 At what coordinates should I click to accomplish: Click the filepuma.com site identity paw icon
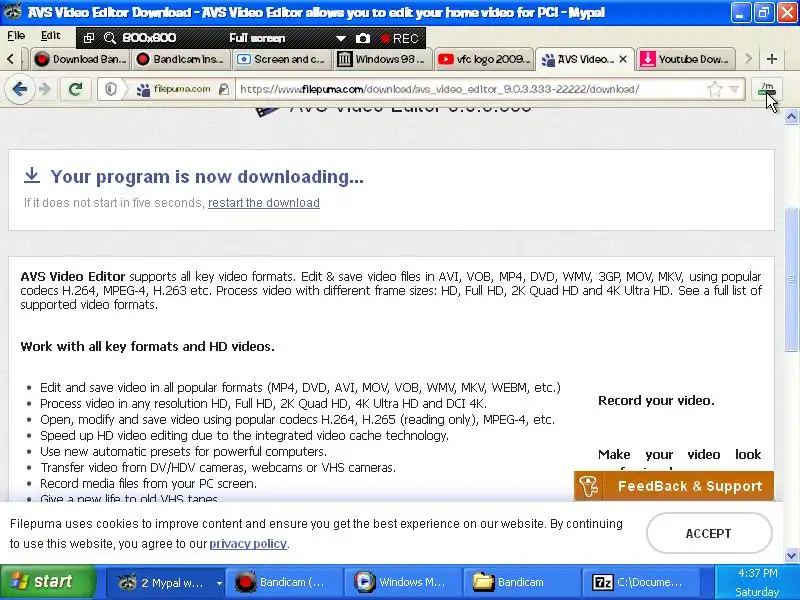coord(143,90)
